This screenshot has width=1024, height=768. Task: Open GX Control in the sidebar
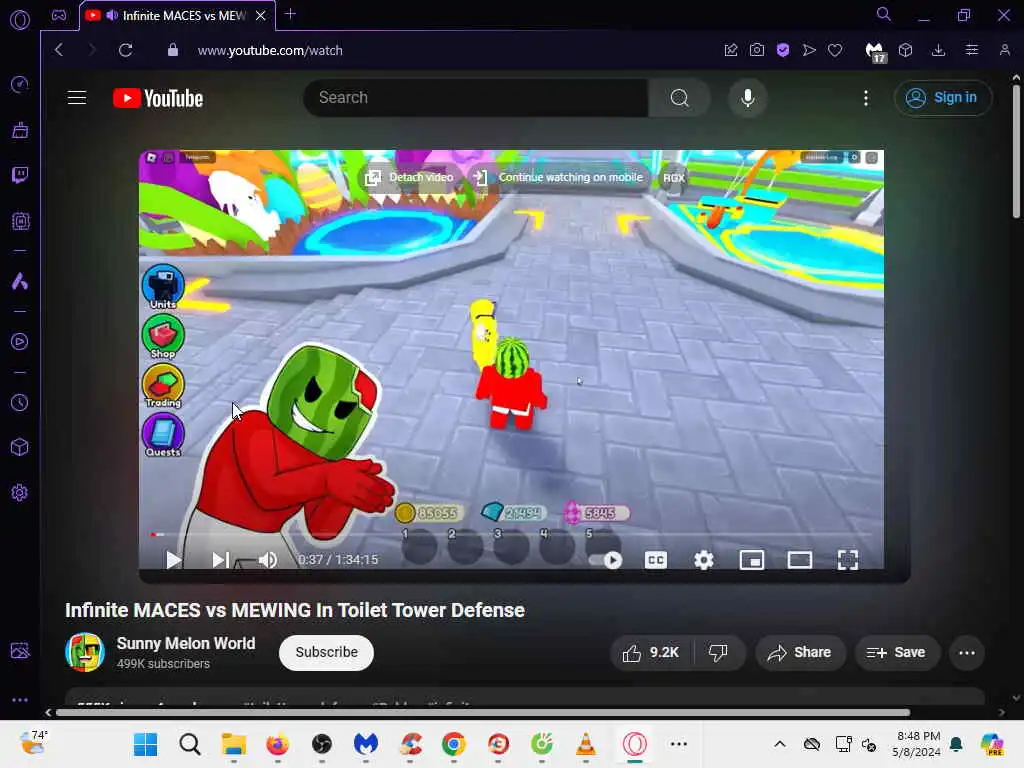pos(20,84)
